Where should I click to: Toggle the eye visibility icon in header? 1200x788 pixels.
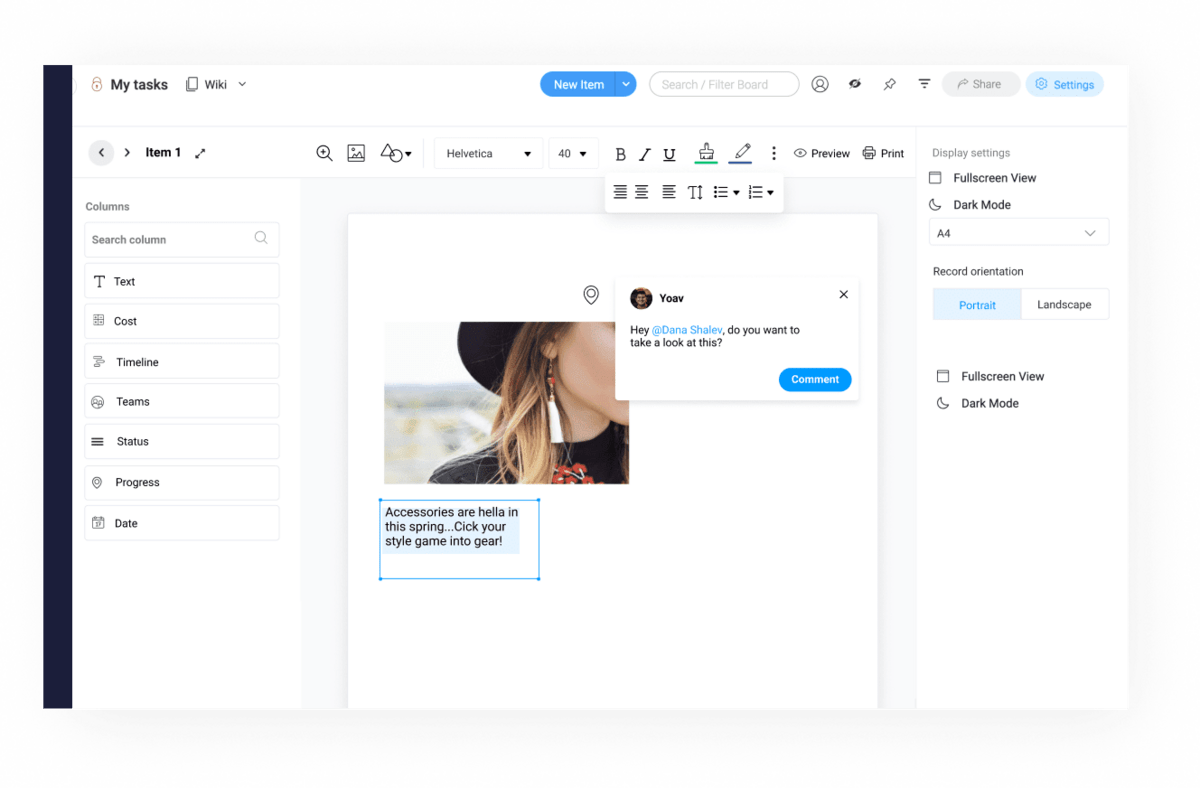click(855, 84)
